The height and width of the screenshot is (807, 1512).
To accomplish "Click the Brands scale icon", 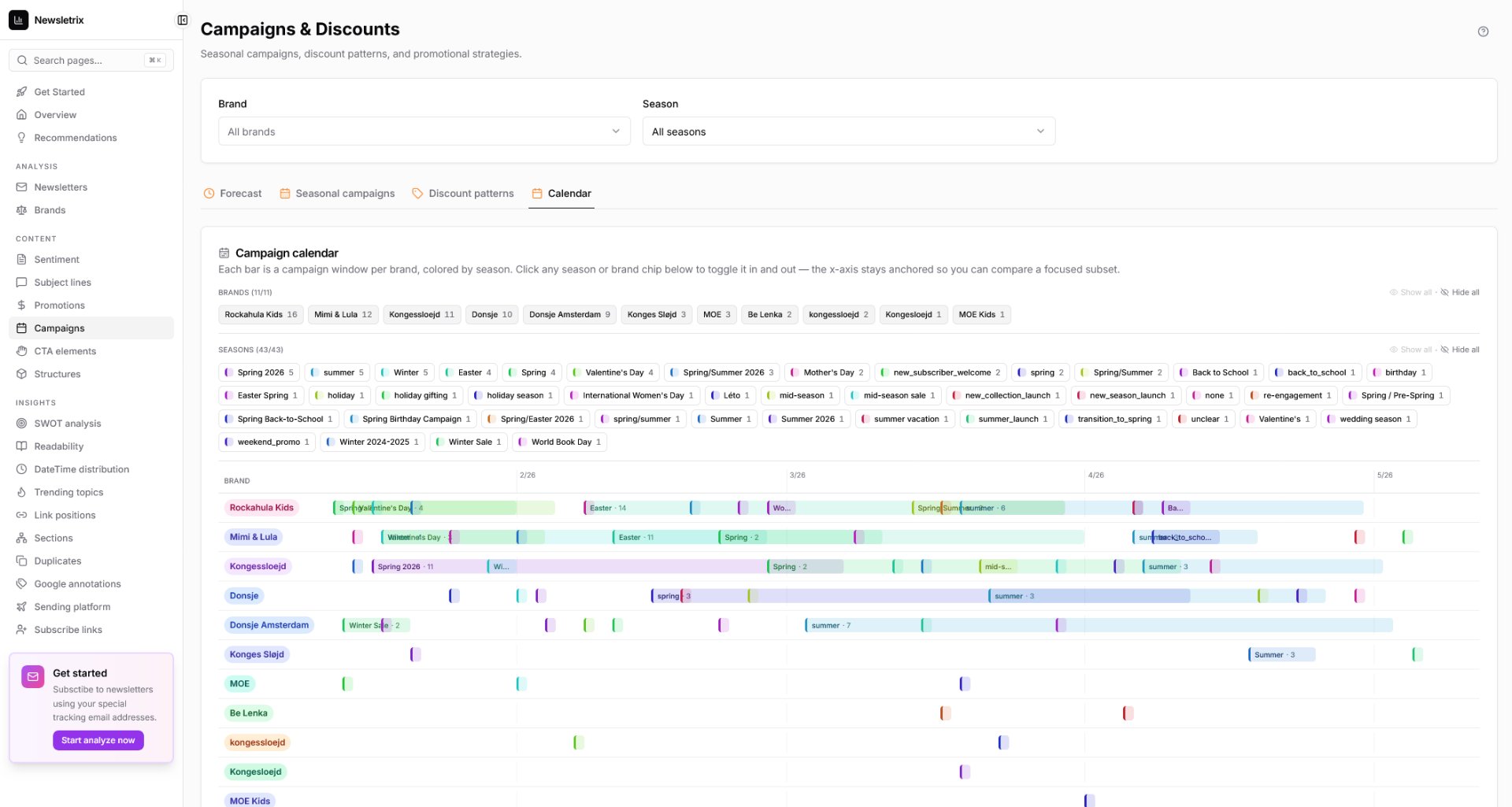I will pos(22,210).
